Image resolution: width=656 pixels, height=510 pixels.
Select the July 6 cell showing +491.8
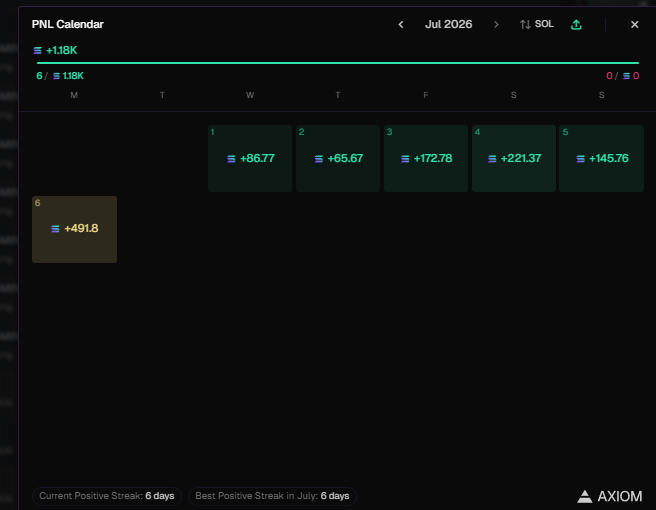pos(74,229)
